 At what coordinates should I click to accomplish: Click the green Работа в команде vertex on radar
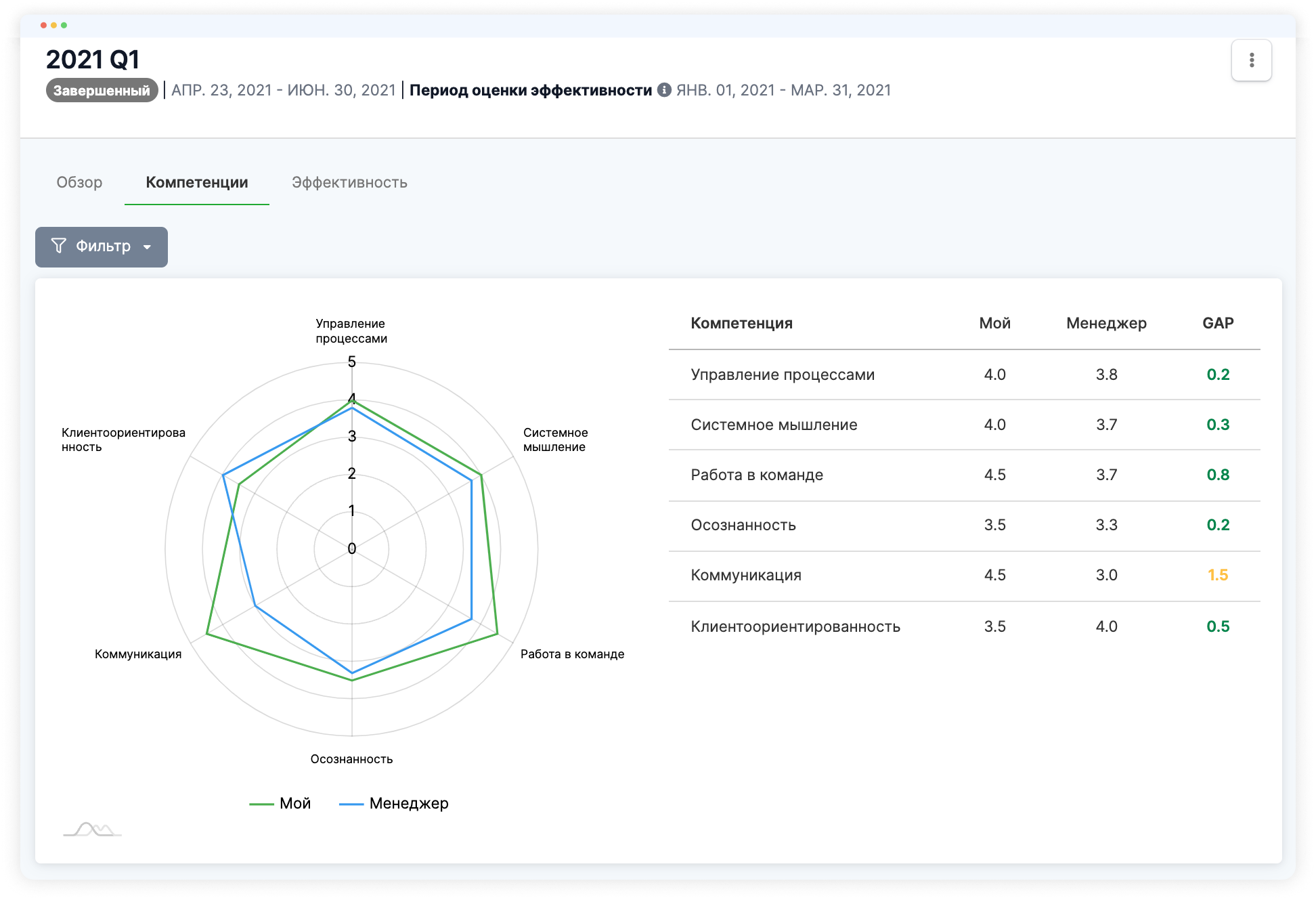(x=498, y=634)
